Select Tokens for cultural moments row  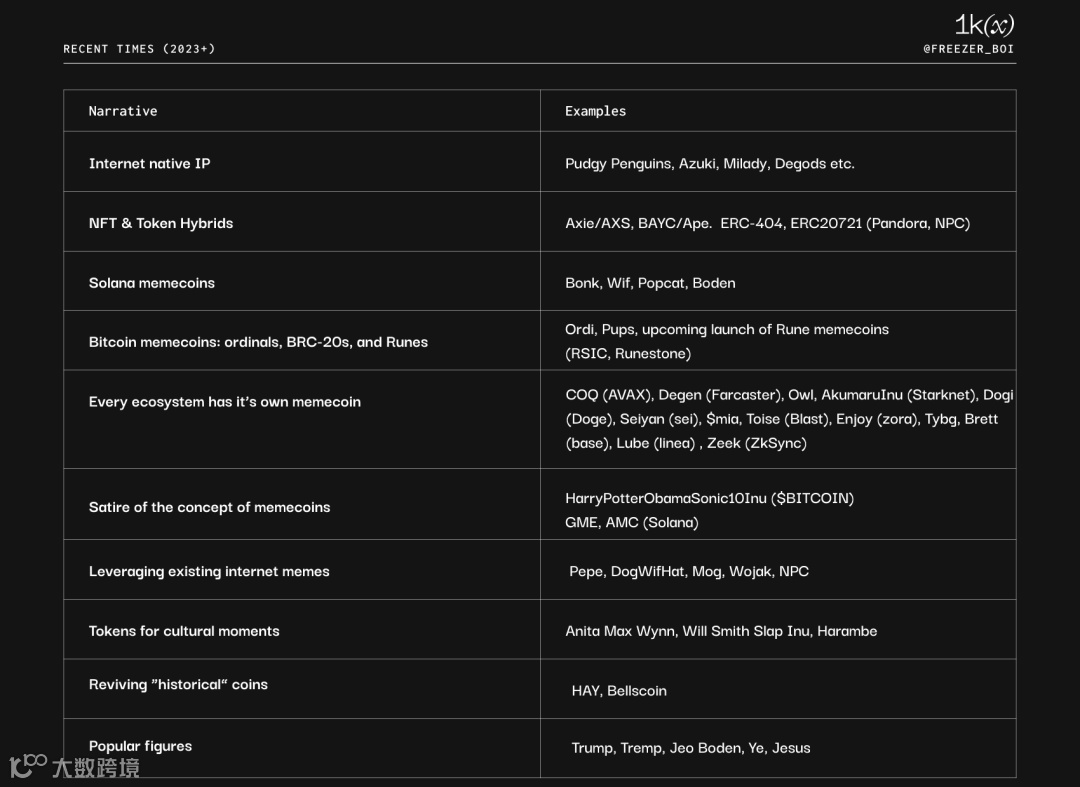(539, 629)
